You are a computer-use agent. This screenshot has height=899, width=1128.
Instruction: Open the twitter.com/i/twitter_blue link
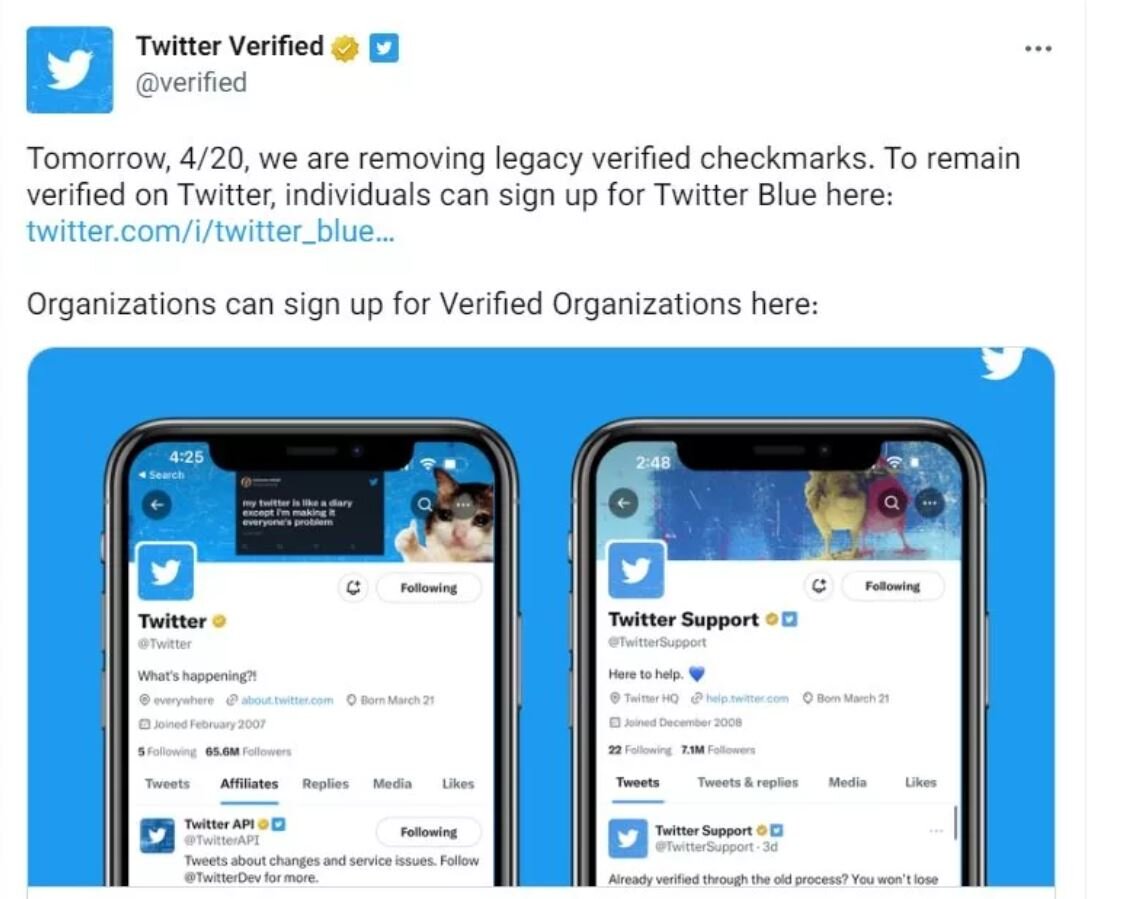click(211, 232)
